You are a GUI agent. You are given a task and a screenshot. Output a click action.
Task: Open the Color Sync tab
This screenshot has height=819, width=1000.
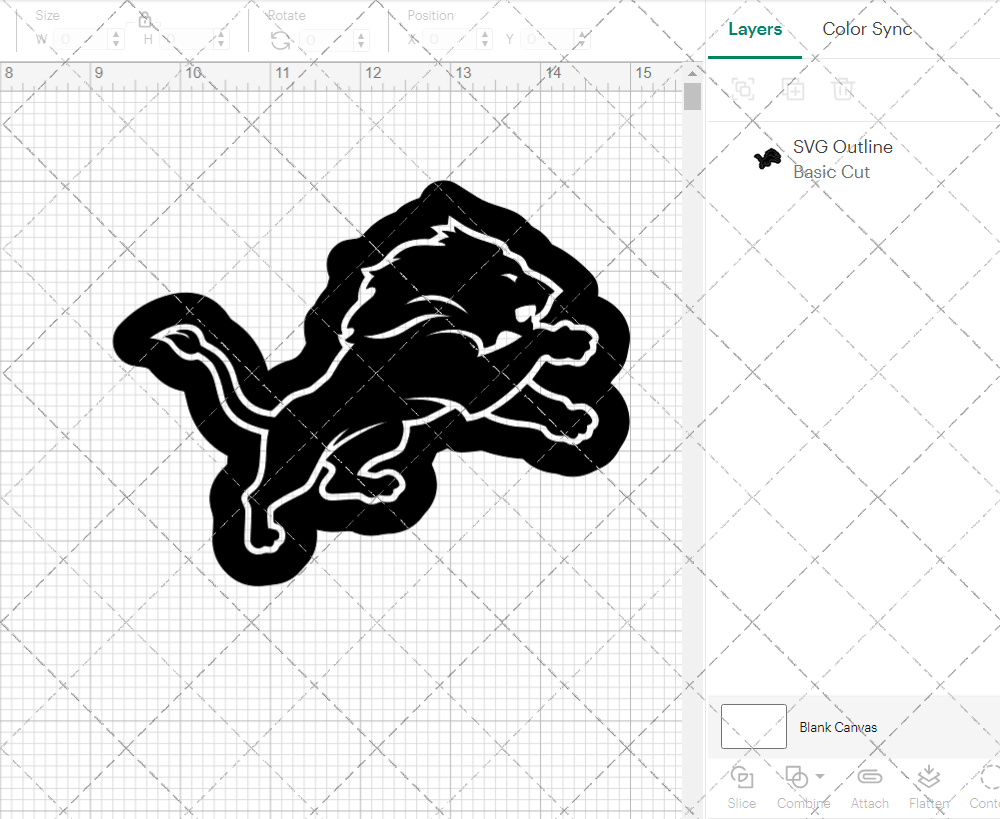[x=867, y=29]
